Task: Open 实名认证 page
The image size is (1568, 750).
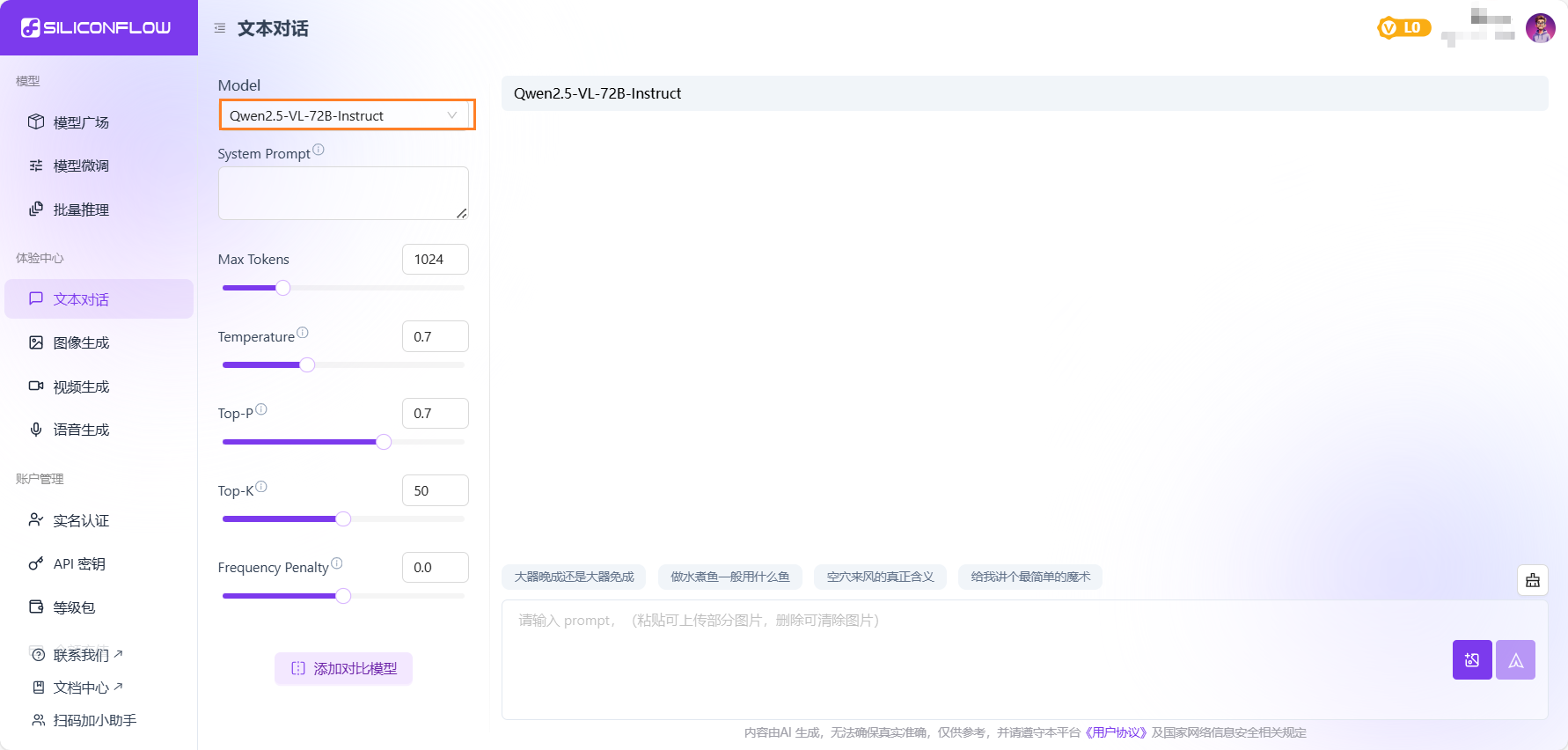Action: click(x=99, y=520)
